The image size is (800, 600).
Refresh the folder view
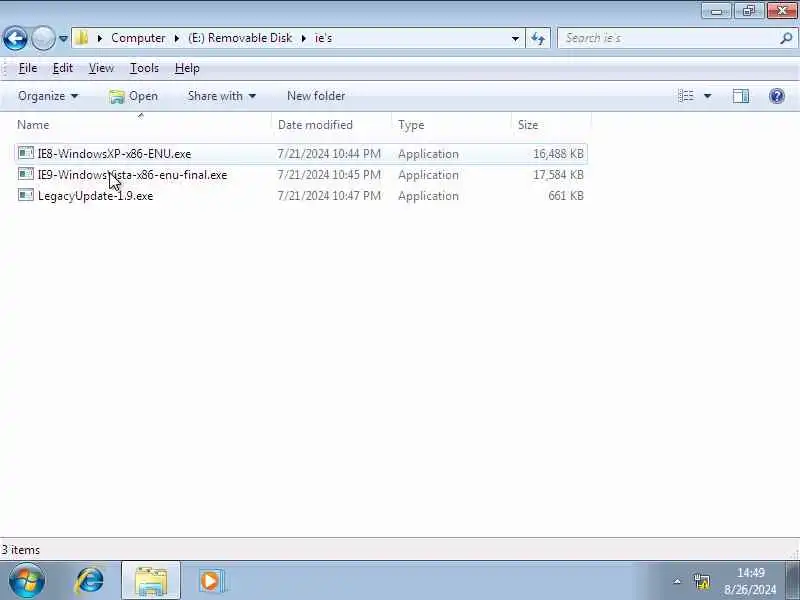pos(538,38)
